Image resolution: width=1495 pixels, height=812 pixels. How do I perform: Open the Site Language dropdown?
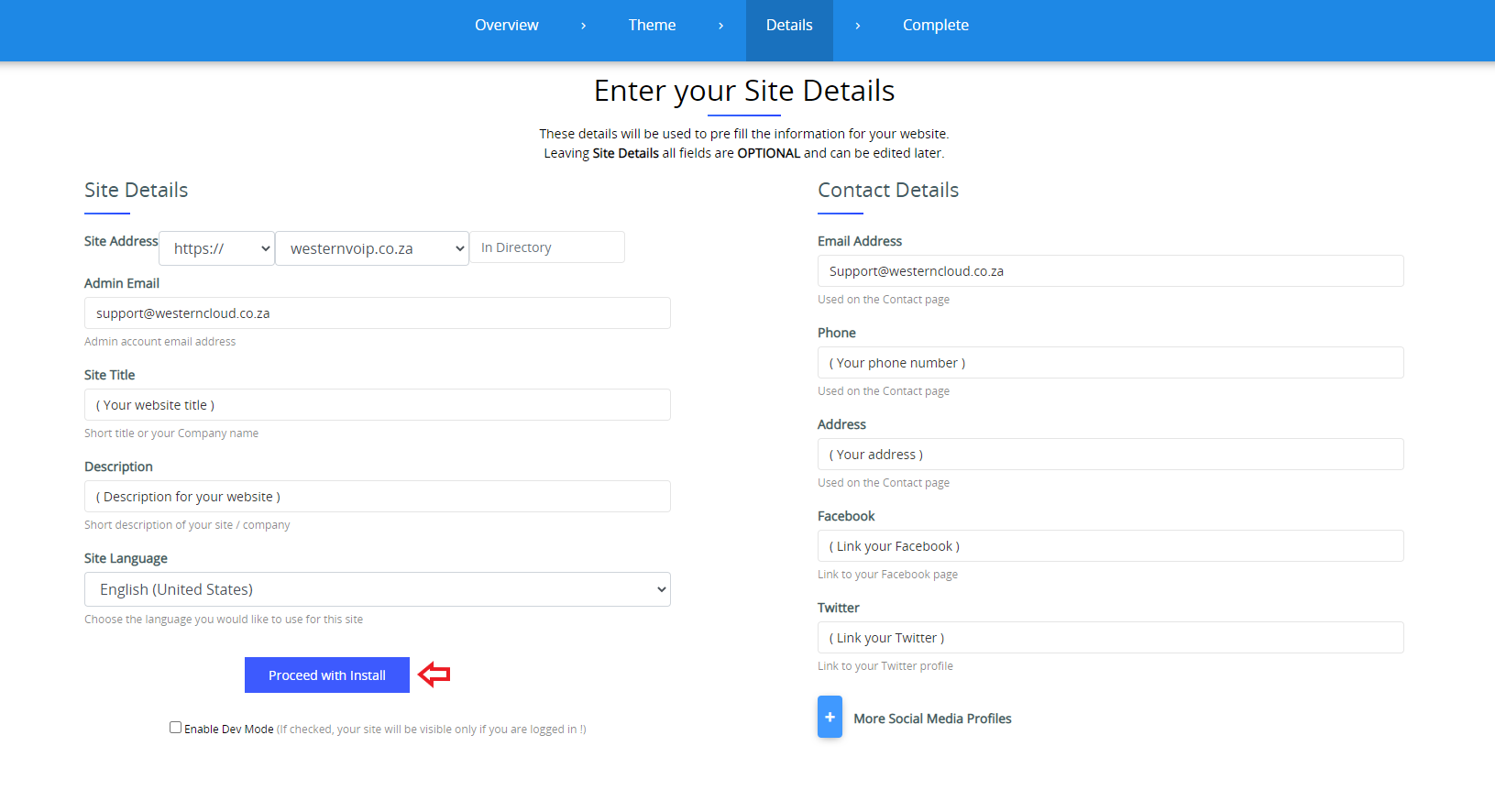(x=377, y=589)
